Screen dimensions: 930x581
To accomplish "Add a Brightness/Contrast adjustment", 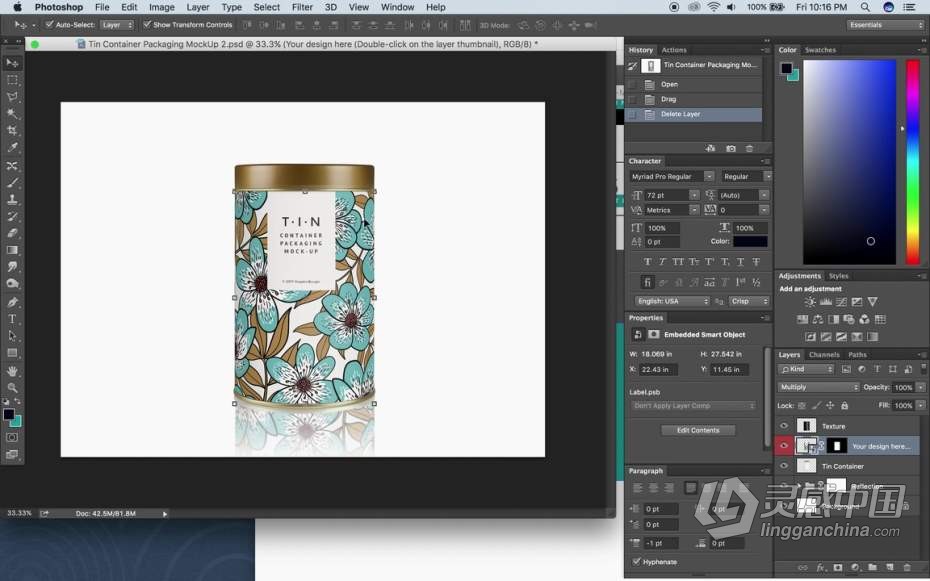I will 810,302.
